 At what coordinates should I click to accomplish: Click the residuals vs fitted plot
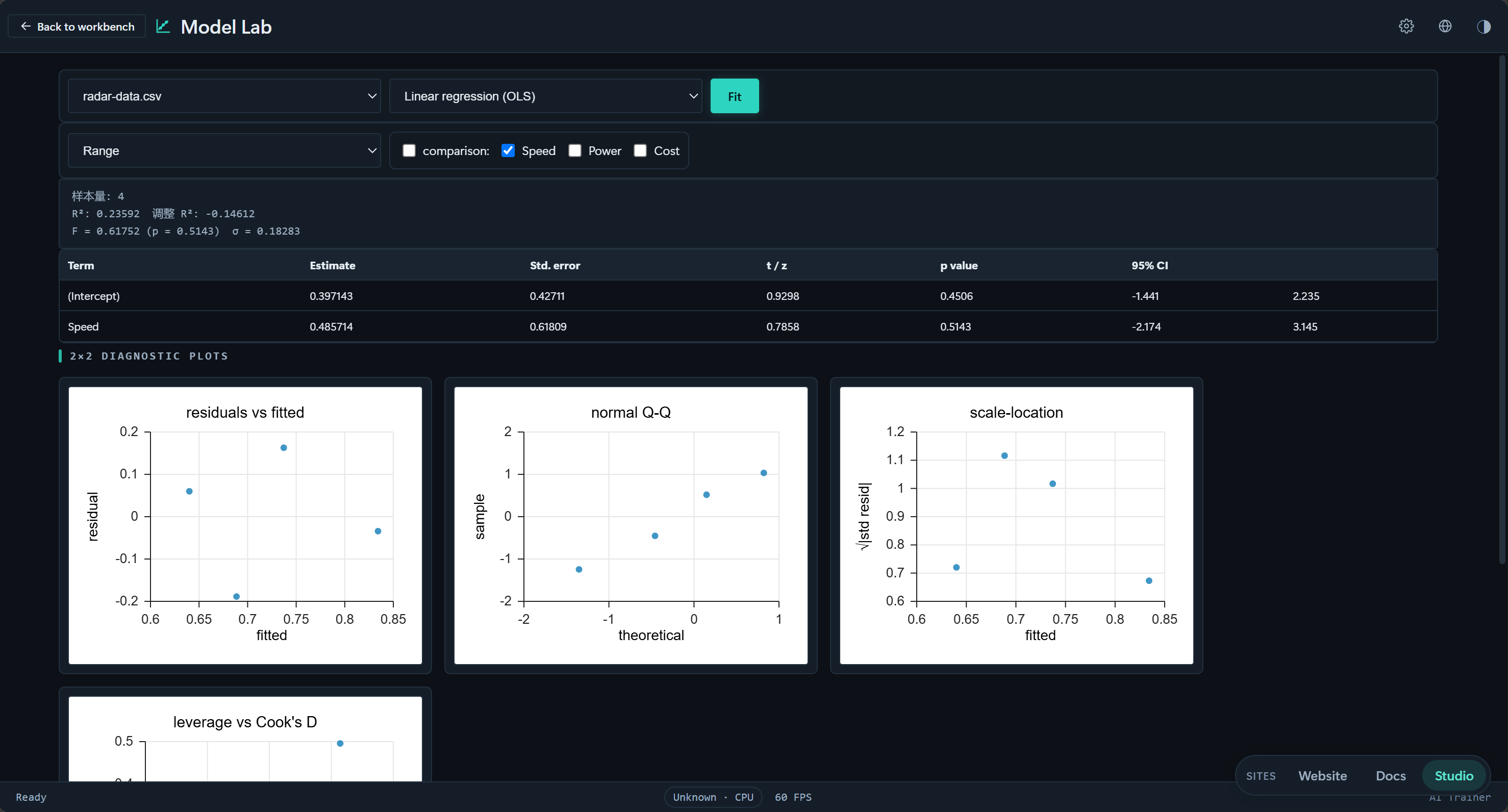coord(245,525)
